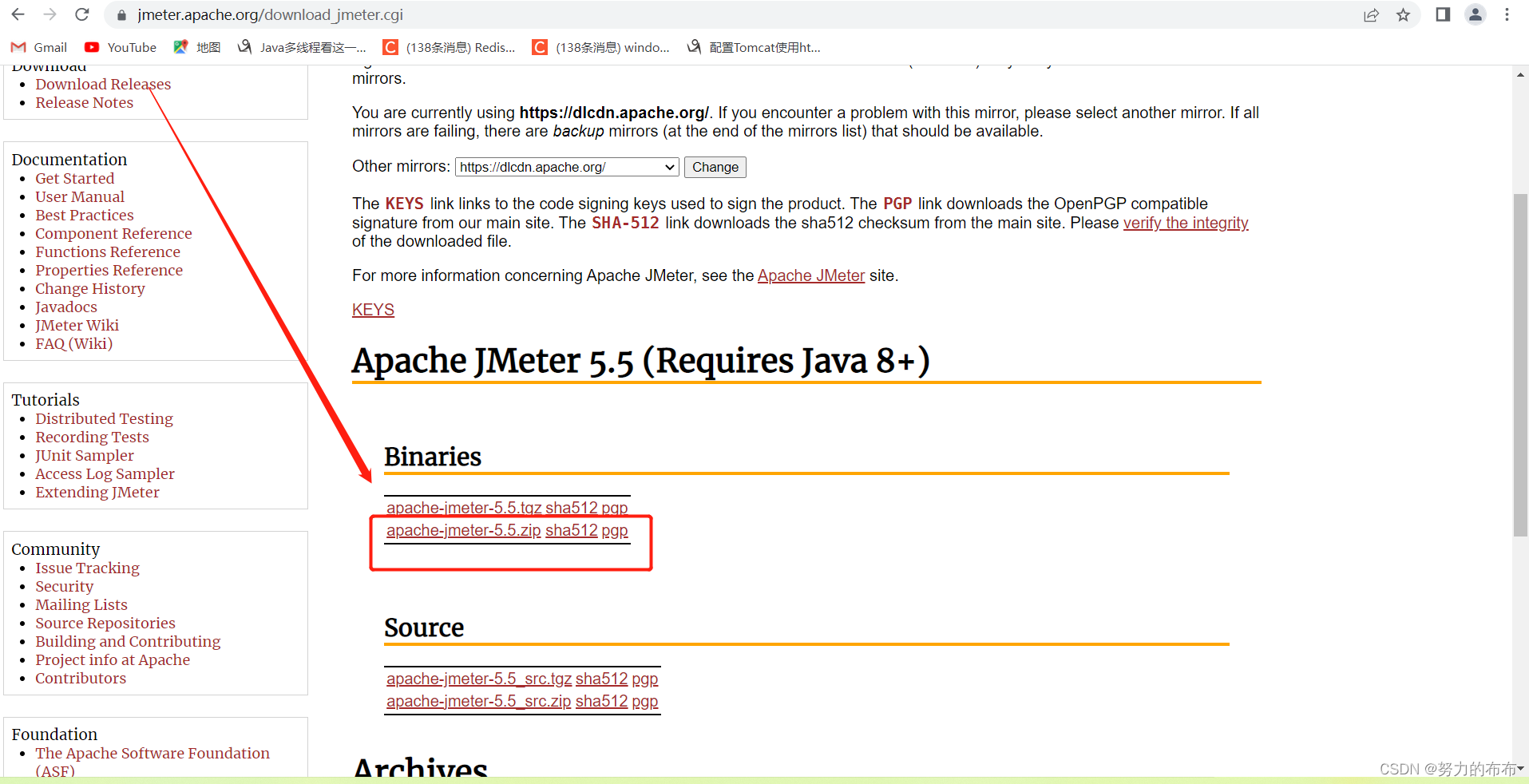The image size is (1529, 784).
Task: Open Component Reference link
Action: pos(113,233)
